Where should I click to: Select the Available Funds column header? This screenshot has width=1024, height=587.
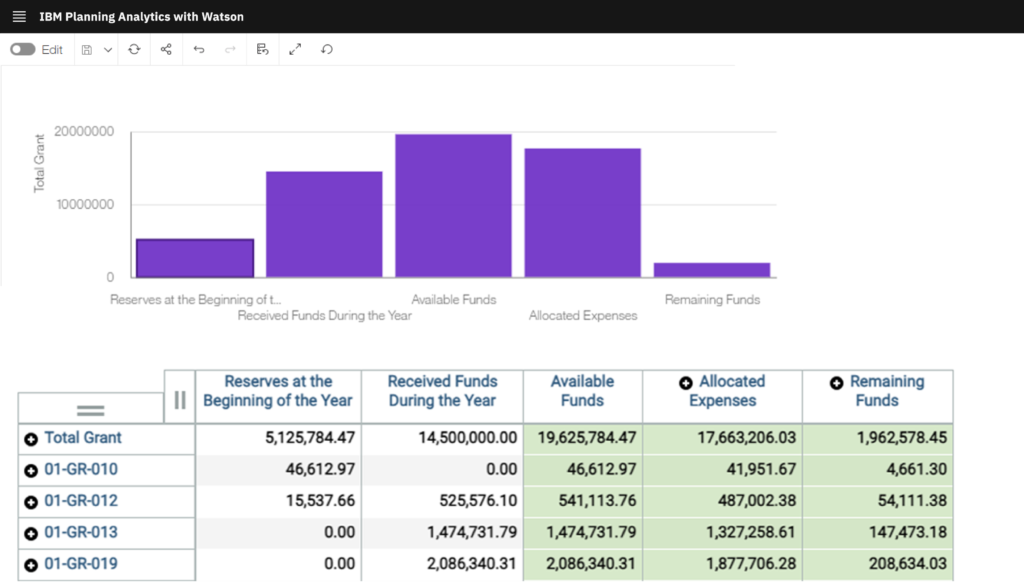pos(582,391)
